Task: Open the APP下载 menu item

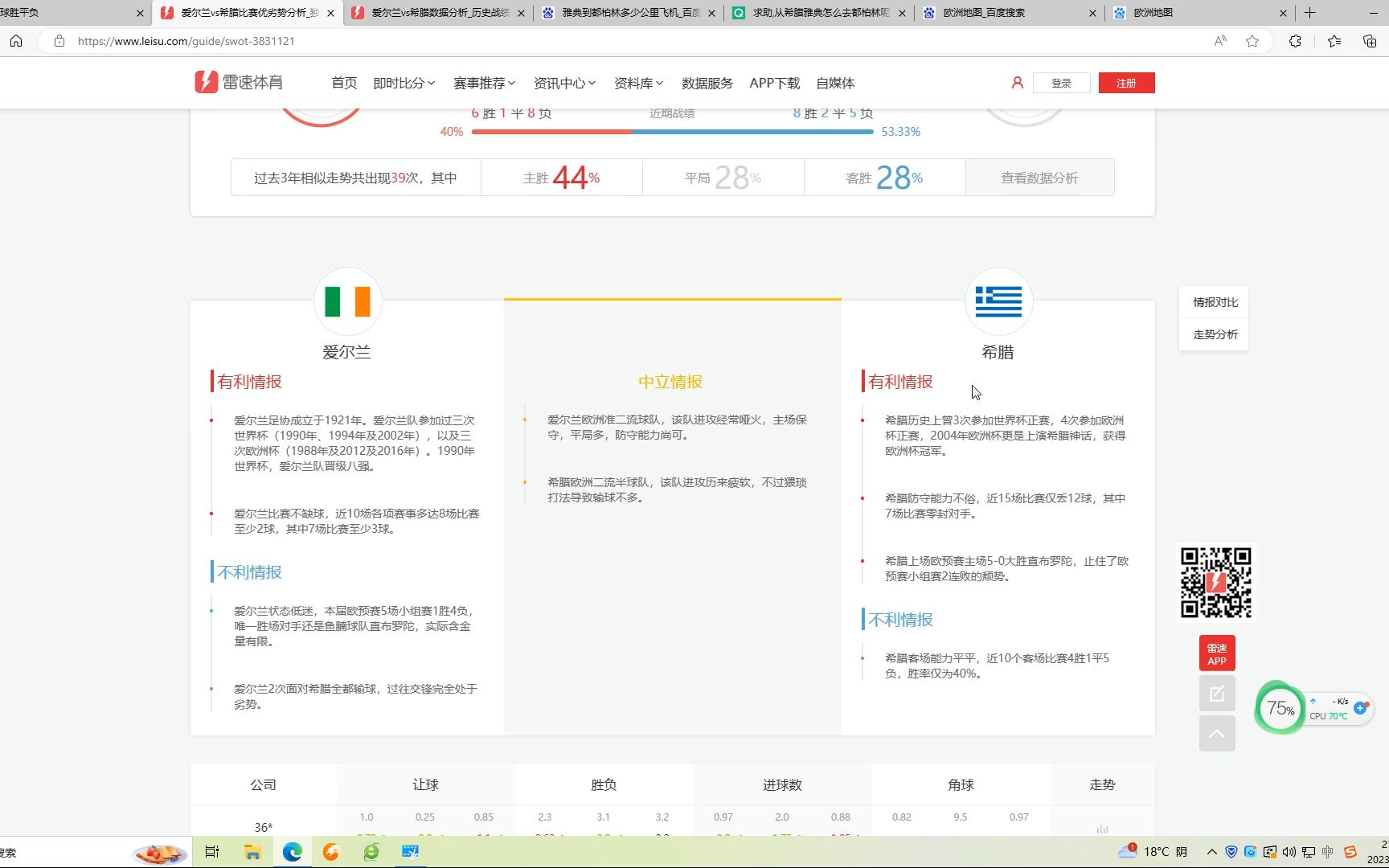Action: point(774,83)
